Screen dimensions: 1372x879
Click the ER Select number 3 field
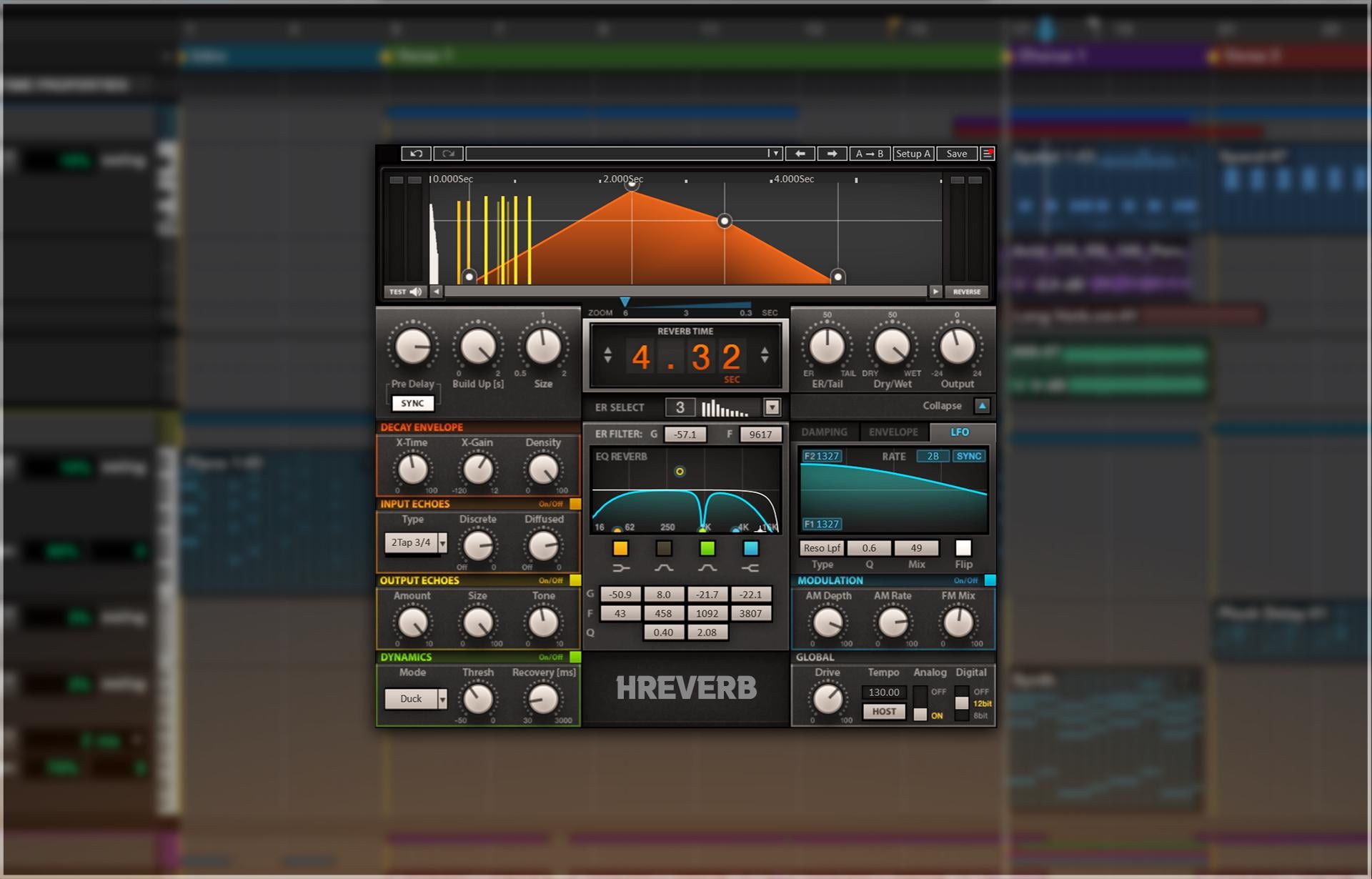click(x=680, y=407)
